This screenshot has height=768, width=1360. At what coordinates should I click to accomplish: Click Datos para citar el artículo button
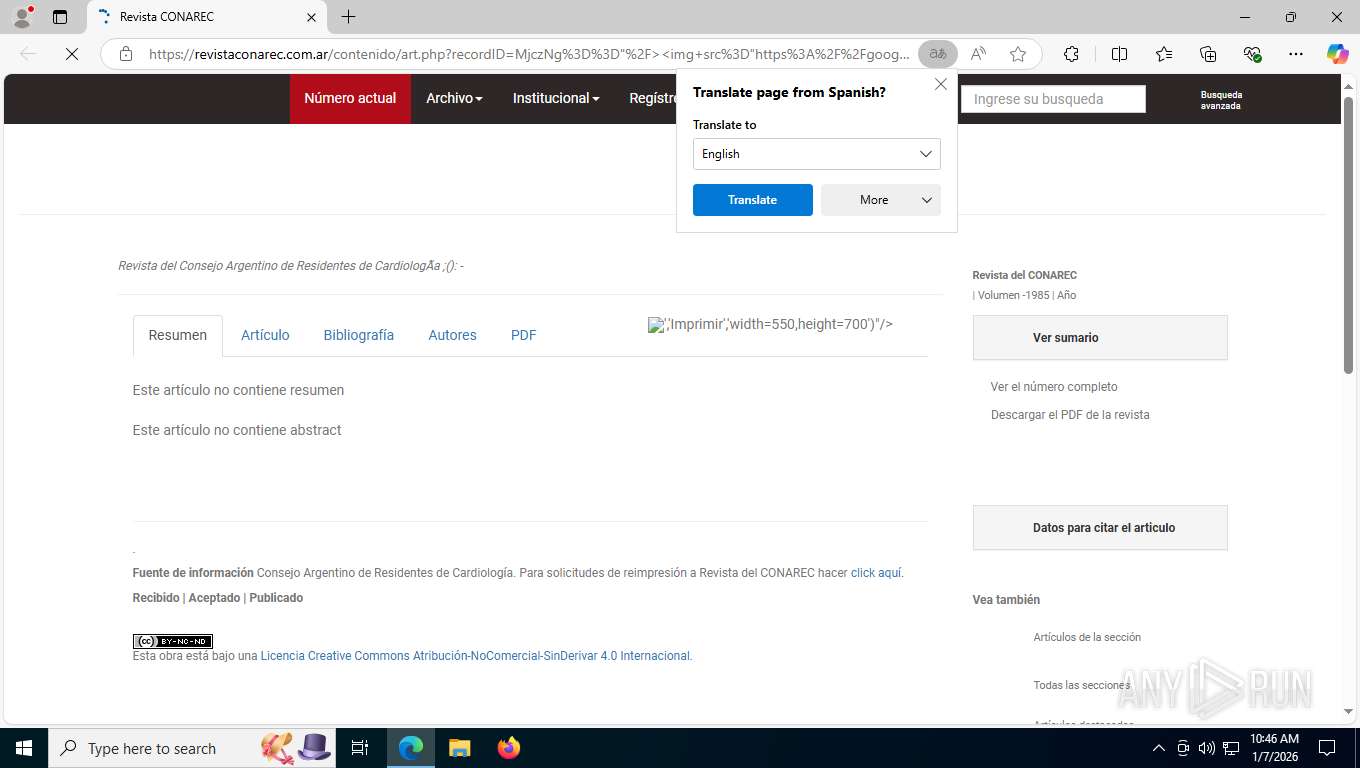point(1100,528)
